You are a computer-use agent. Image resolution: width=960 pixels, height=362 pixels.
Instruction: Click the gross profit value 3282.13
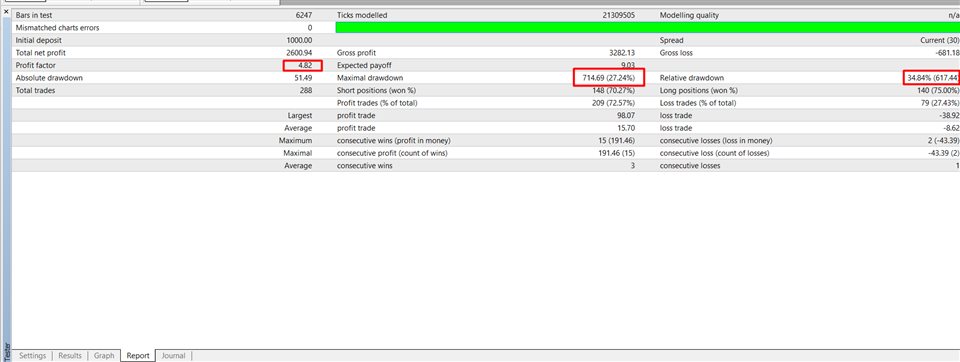click(621, 53)
